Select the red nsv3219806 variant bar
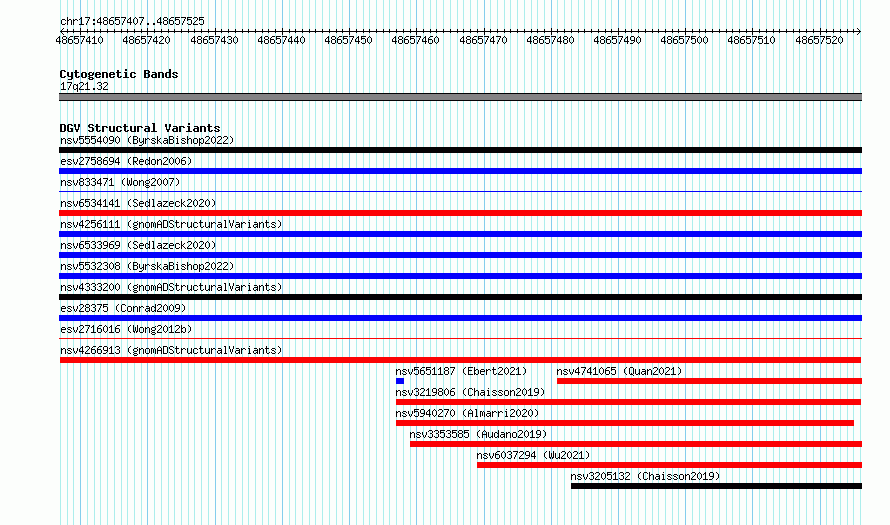Screen dimensions: 890x525 click(x=628, y=402)
